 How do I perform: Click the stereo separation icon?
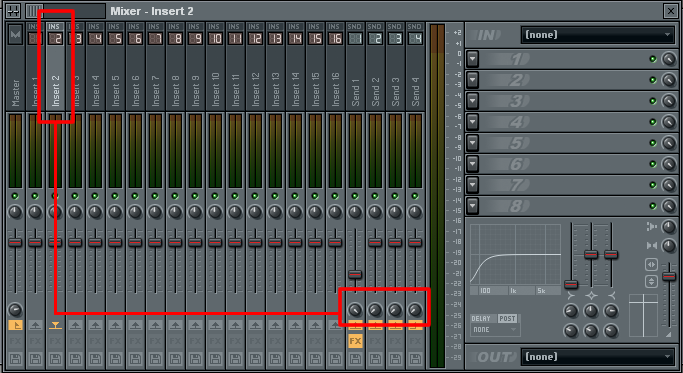(x=652, y=246)
